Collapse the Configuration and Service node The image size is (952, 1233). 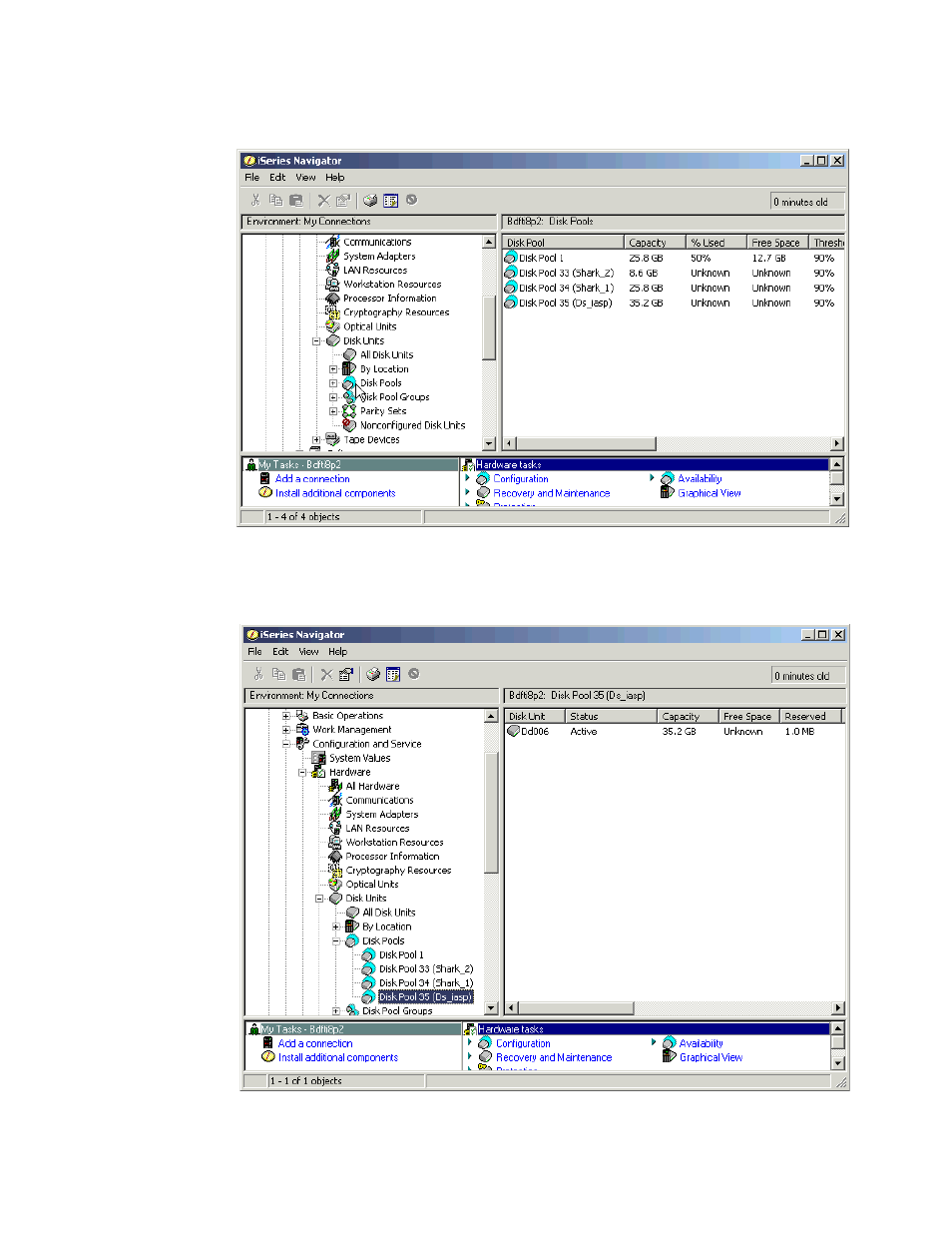(x=285, y=744)
